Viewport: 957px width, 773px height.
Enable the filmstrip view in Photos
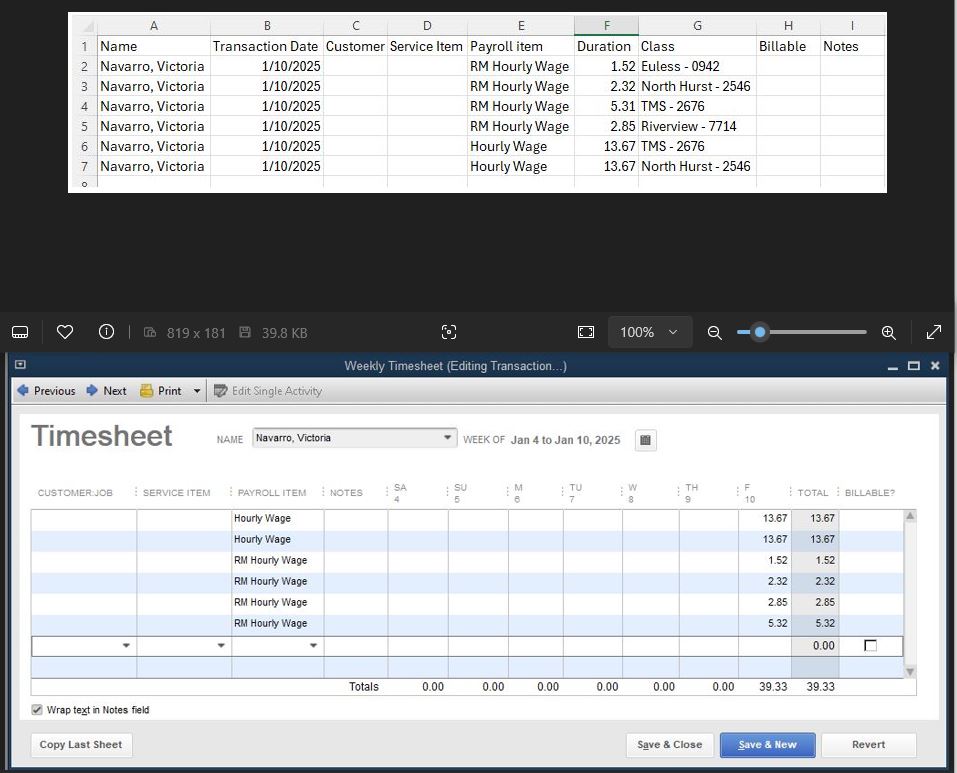20,331
